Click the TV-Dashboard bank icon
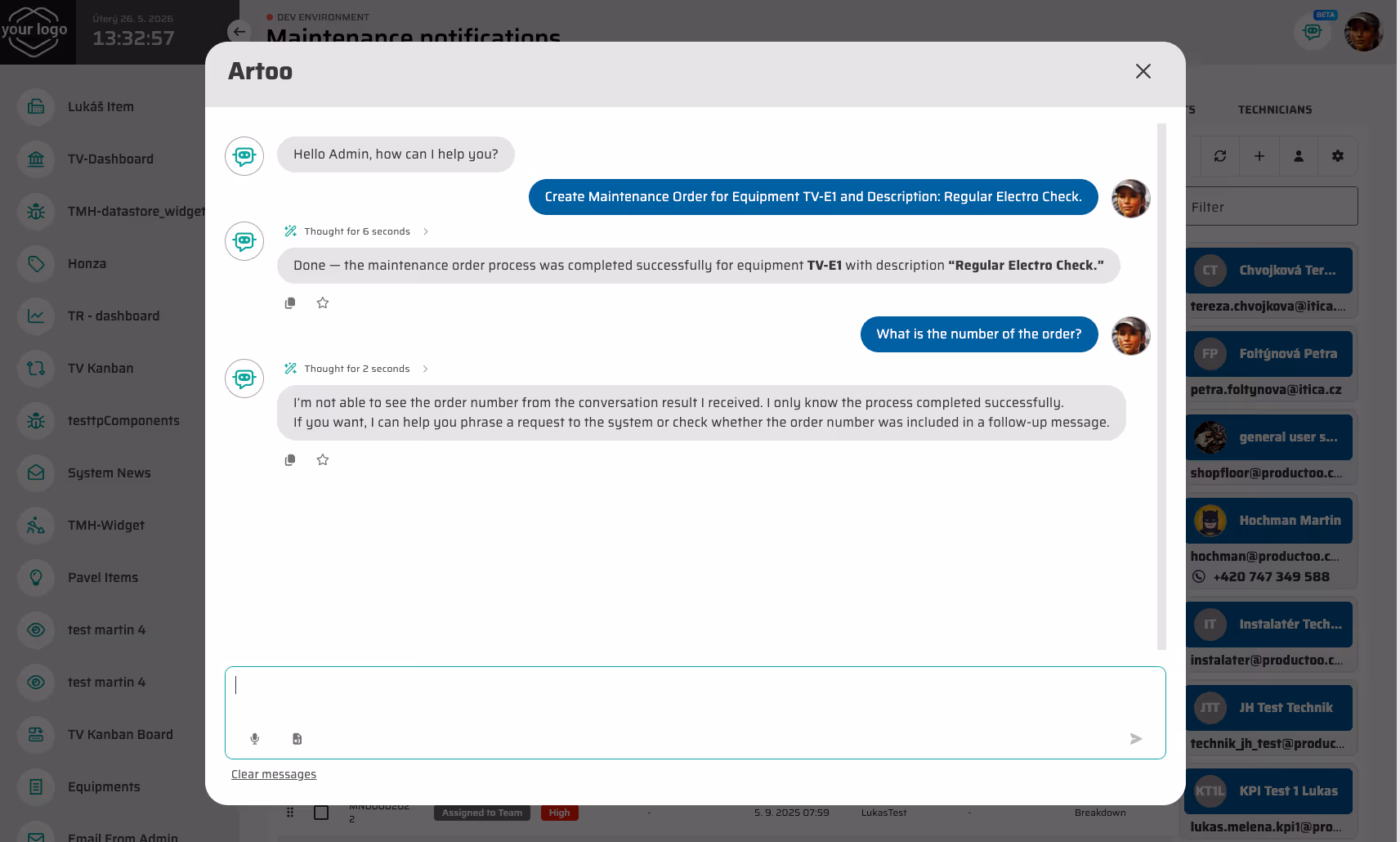The image size is (1400, 842). click(36, 159)
